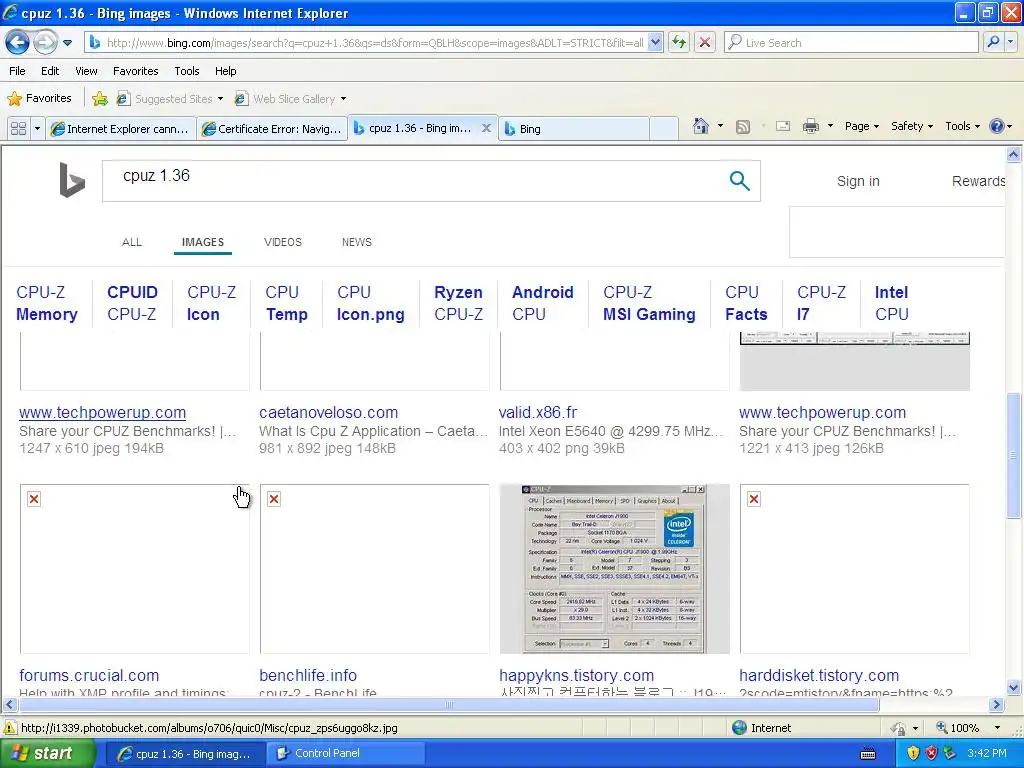Select the Ryzen CPU-Z related search
This screenshot has width=1024, height=768.
click(458, 303)
